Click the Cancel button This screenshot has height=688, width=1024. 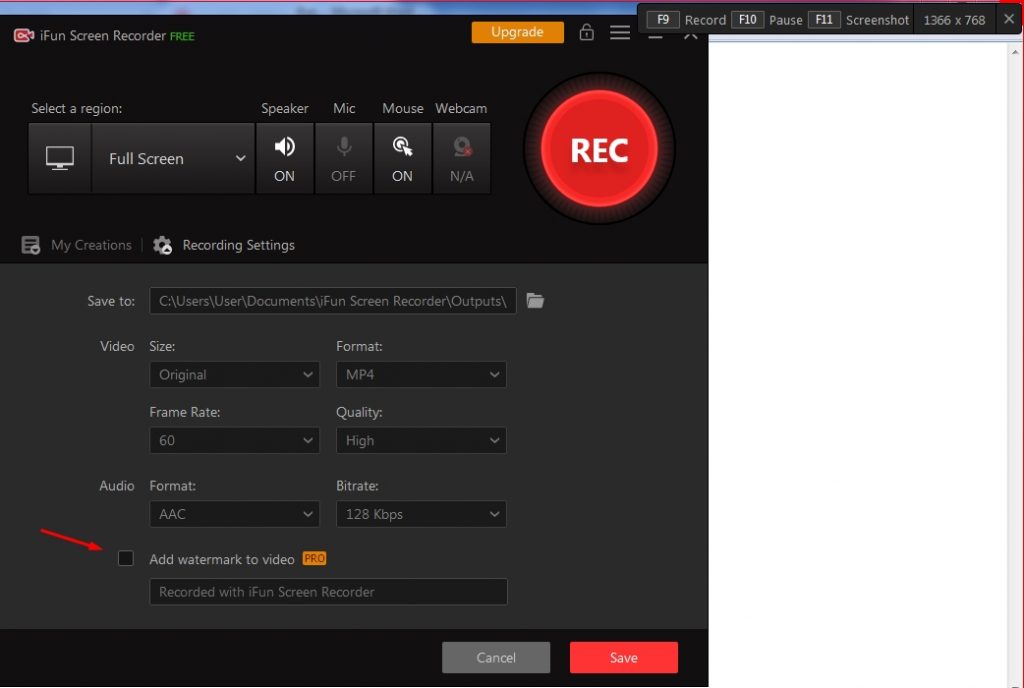click(496, 657)
